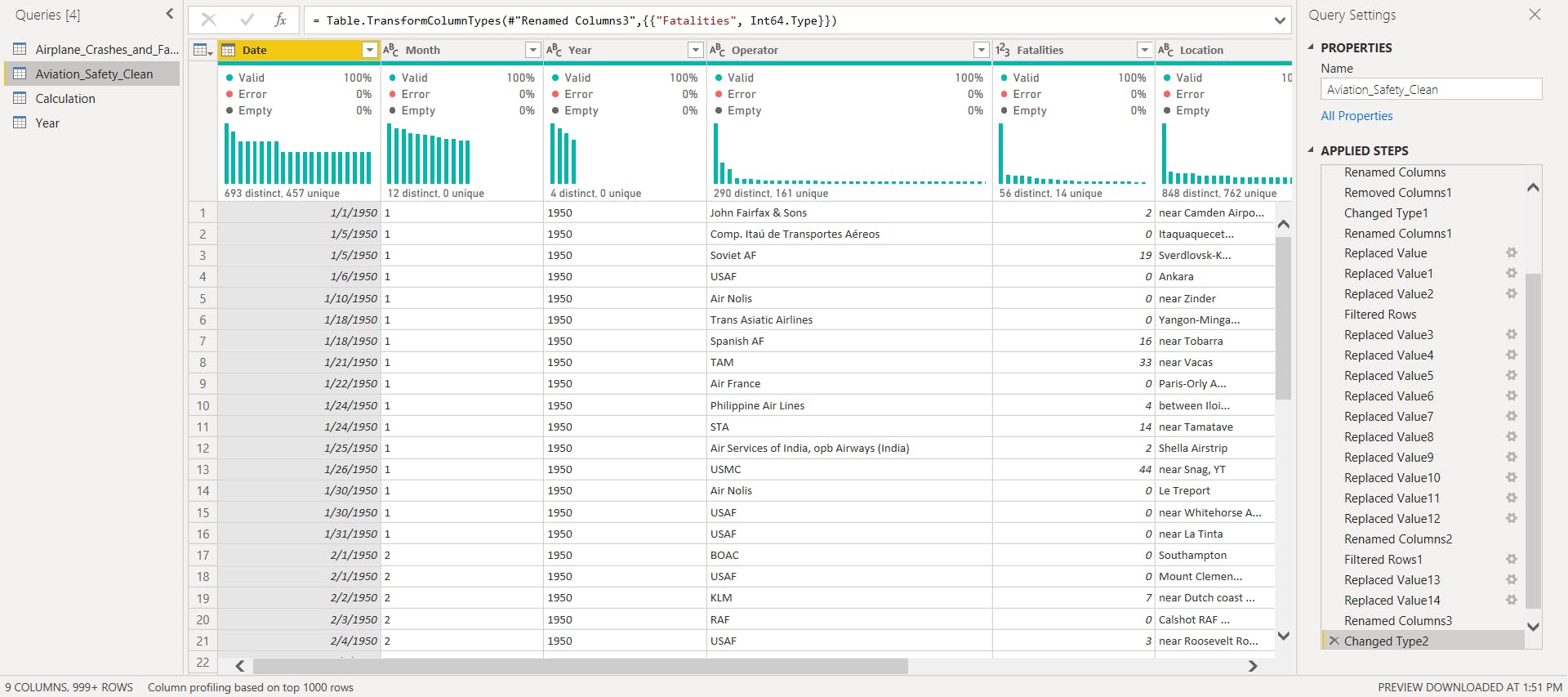Open settings gear for Replaced Value2 step
The height and width of the screenshot is (697, 1568).
pyautogui.click(x=1512, y=294)
